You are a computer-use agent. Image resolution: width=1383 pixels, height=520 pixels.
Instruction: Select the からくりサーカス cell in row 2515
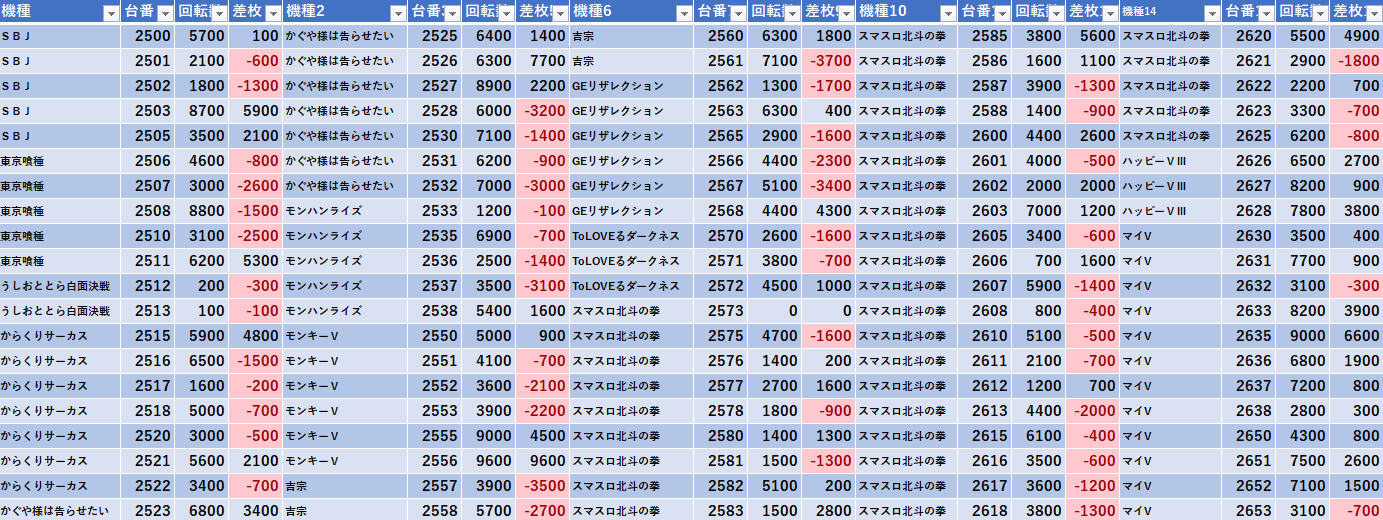(61, 335)
